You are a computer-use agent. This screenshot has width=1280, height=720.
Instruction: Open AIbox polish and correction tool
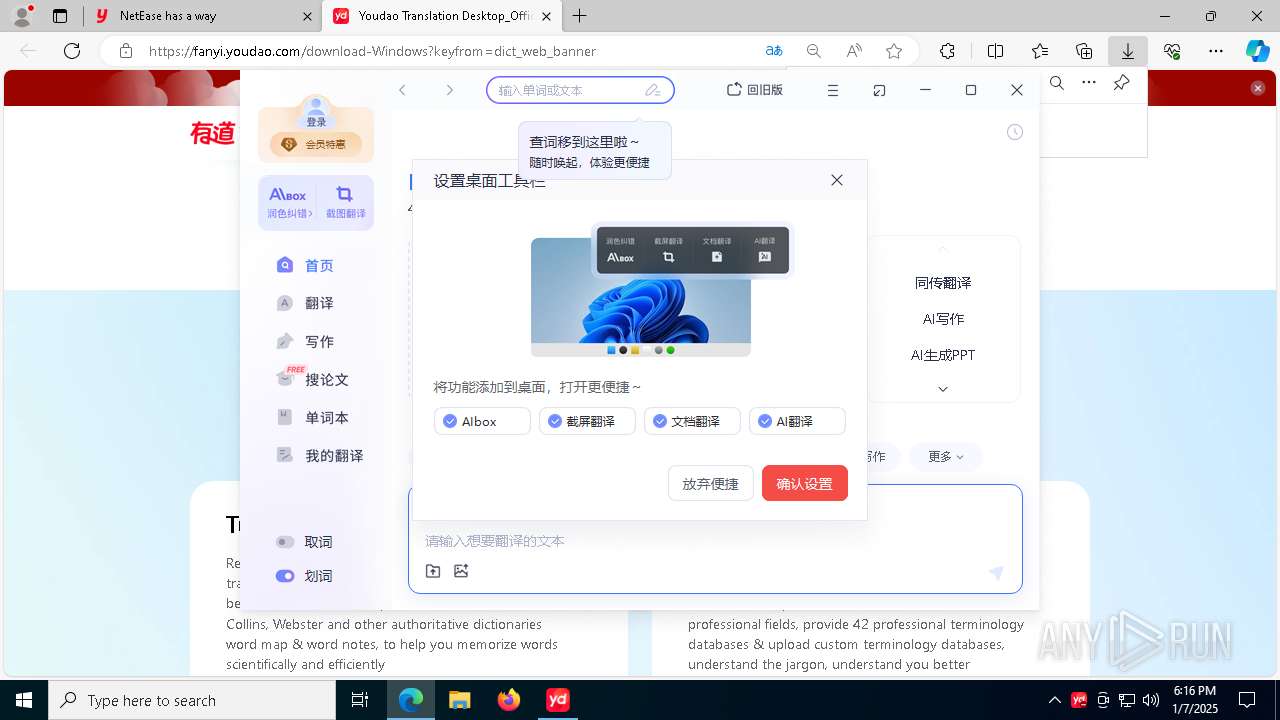[x=288, y=202]
